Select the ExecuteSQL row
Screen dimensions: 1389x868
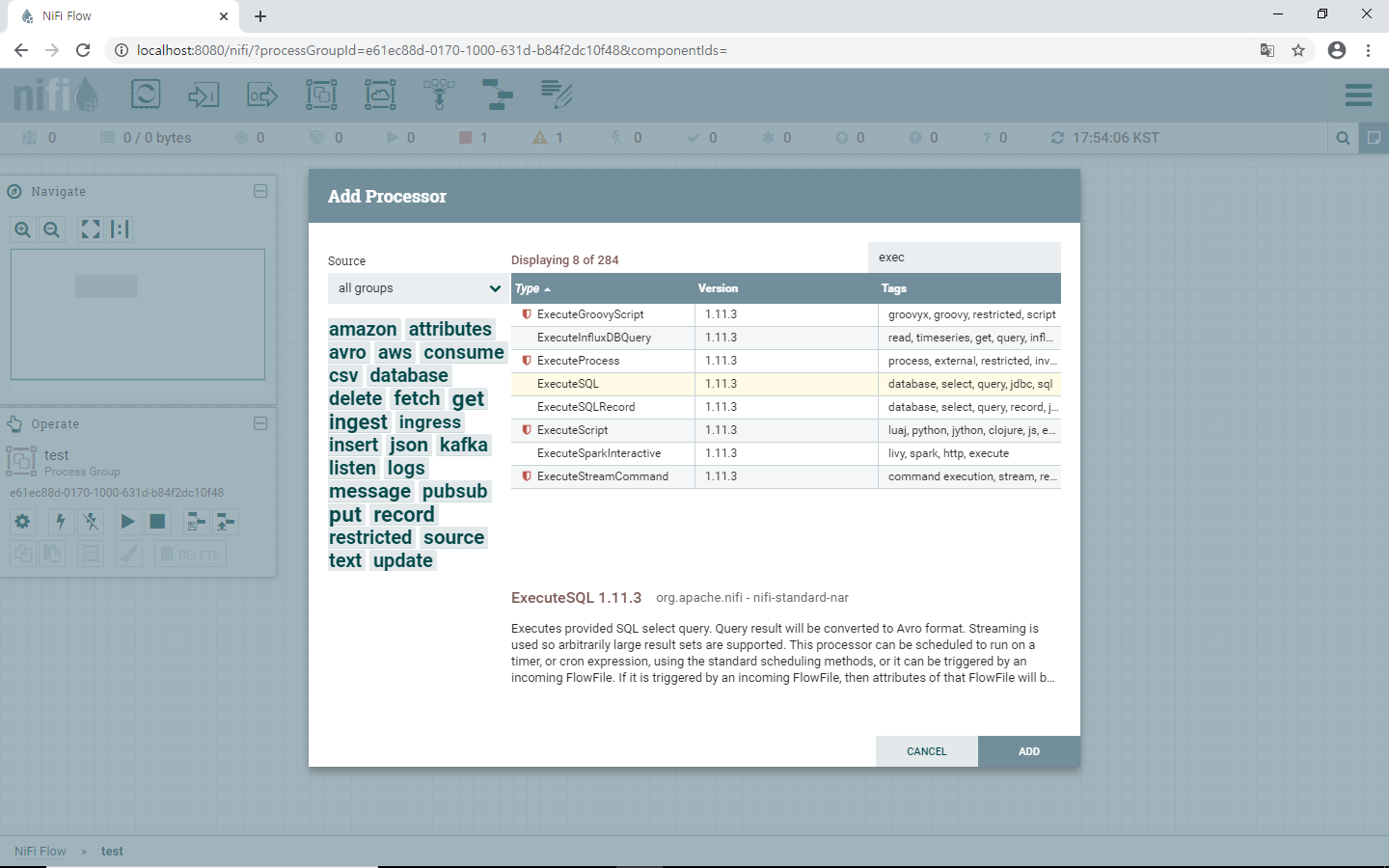[786, 384]
